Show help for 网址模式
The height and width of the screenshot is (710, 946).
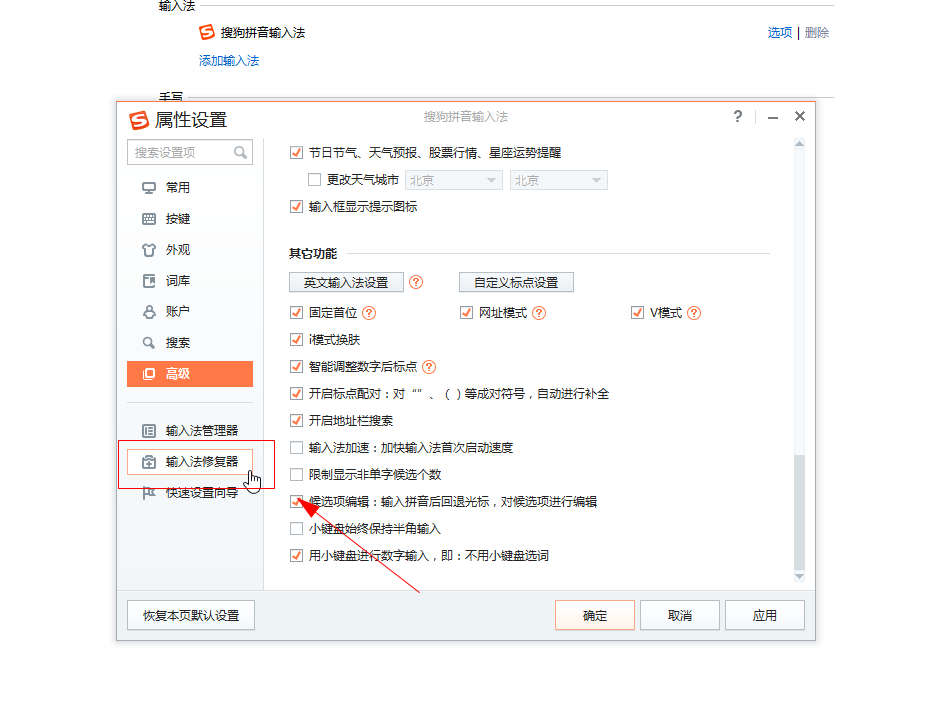(x=539, y=313)
